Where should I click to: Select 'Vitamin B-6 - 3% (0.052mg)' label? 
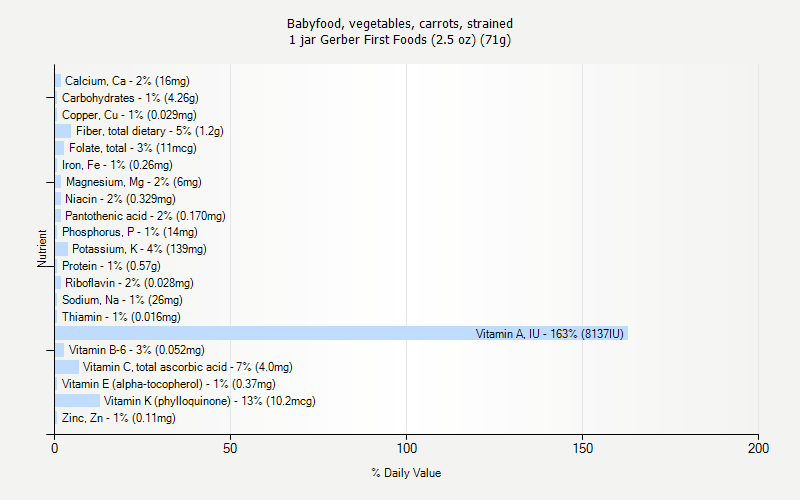click(x=137, y=349)
